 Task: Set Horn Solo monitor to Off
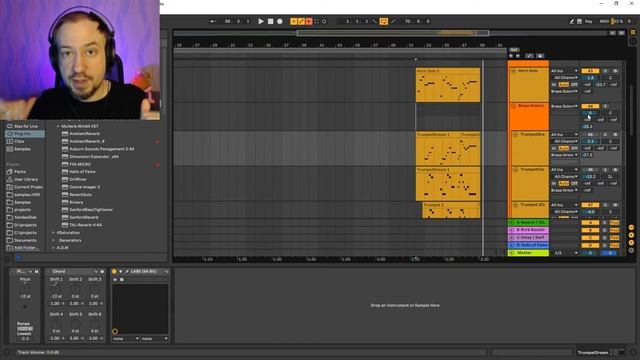(x=574, y=84)
